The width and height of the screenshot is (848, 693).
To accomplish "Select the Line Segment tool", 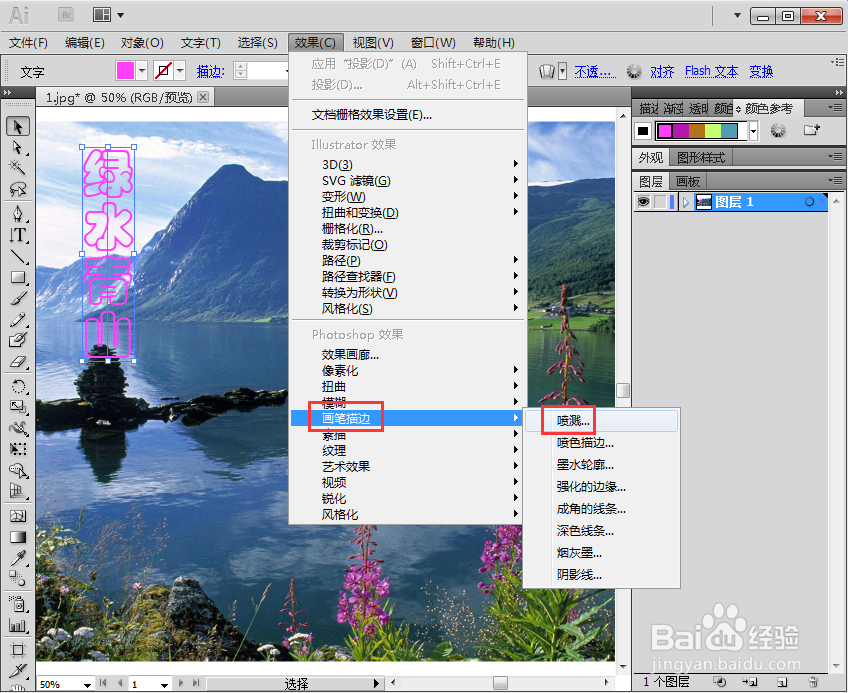I will pyautogui.click(x=18, y=256).
